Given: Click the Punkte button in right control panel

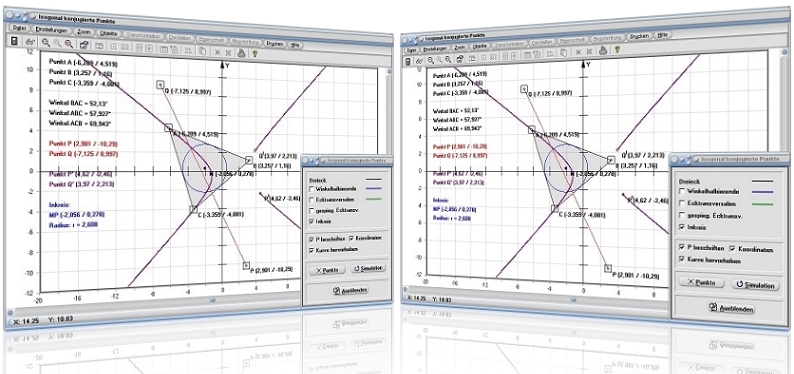Looking at the screenshot, I should 702,282.
